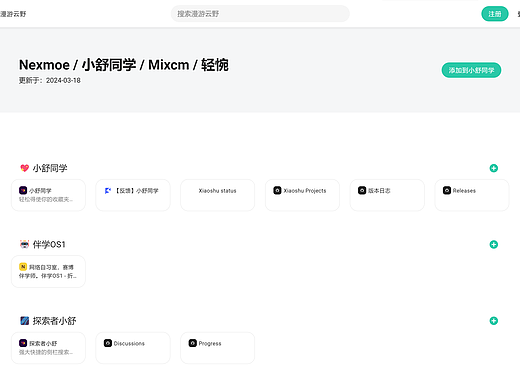The width and height of the screenshot is (520, 390).
Task: Click the heart icon beside 小舒同学 heading
Action: tap(24, 168)
